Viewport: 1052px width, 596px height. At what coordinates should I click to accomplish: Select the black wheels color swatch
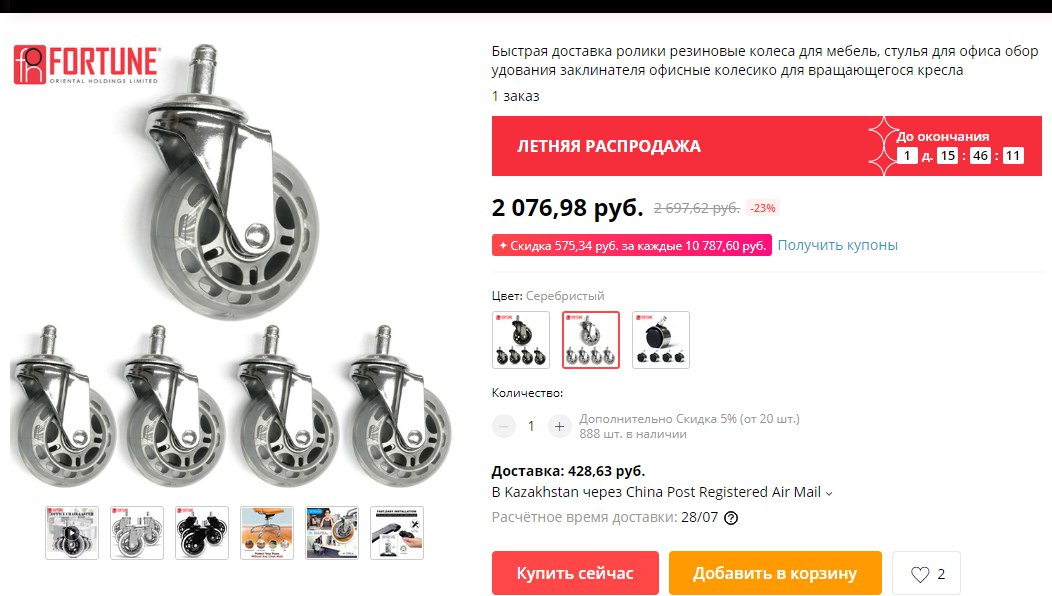[521, 340]
